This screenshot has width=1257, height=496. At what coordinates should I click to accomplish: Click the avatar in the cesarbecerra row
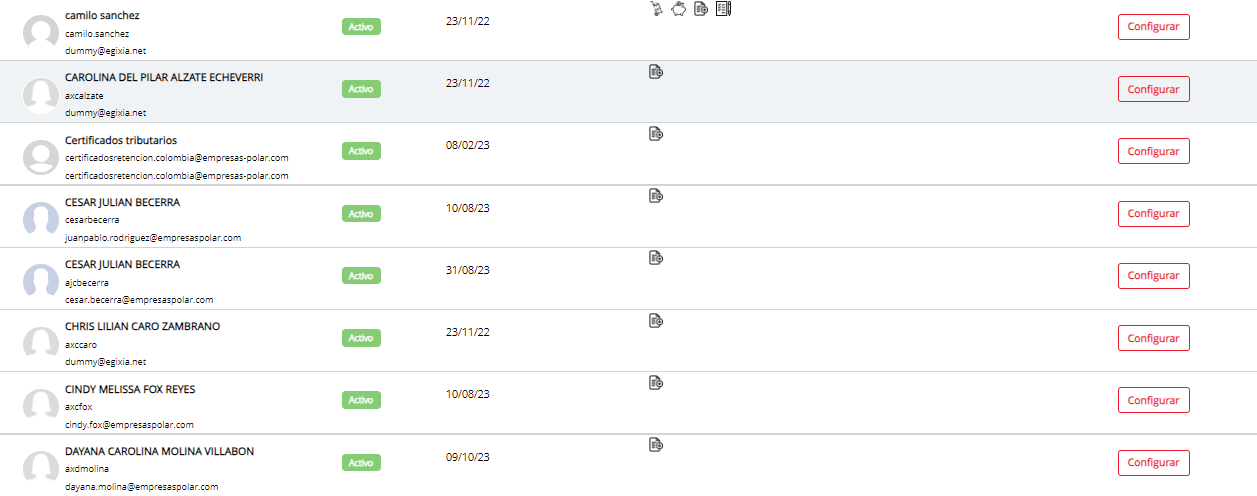point(41,220)
